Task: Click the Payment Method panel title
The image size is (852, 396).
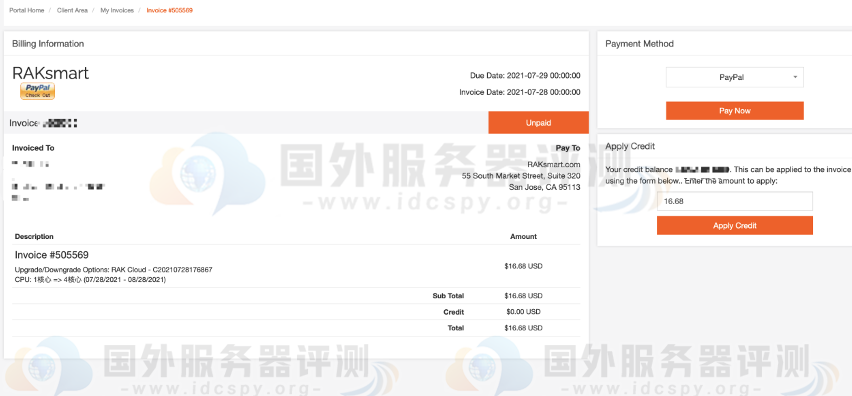Action: coord(640,43)
